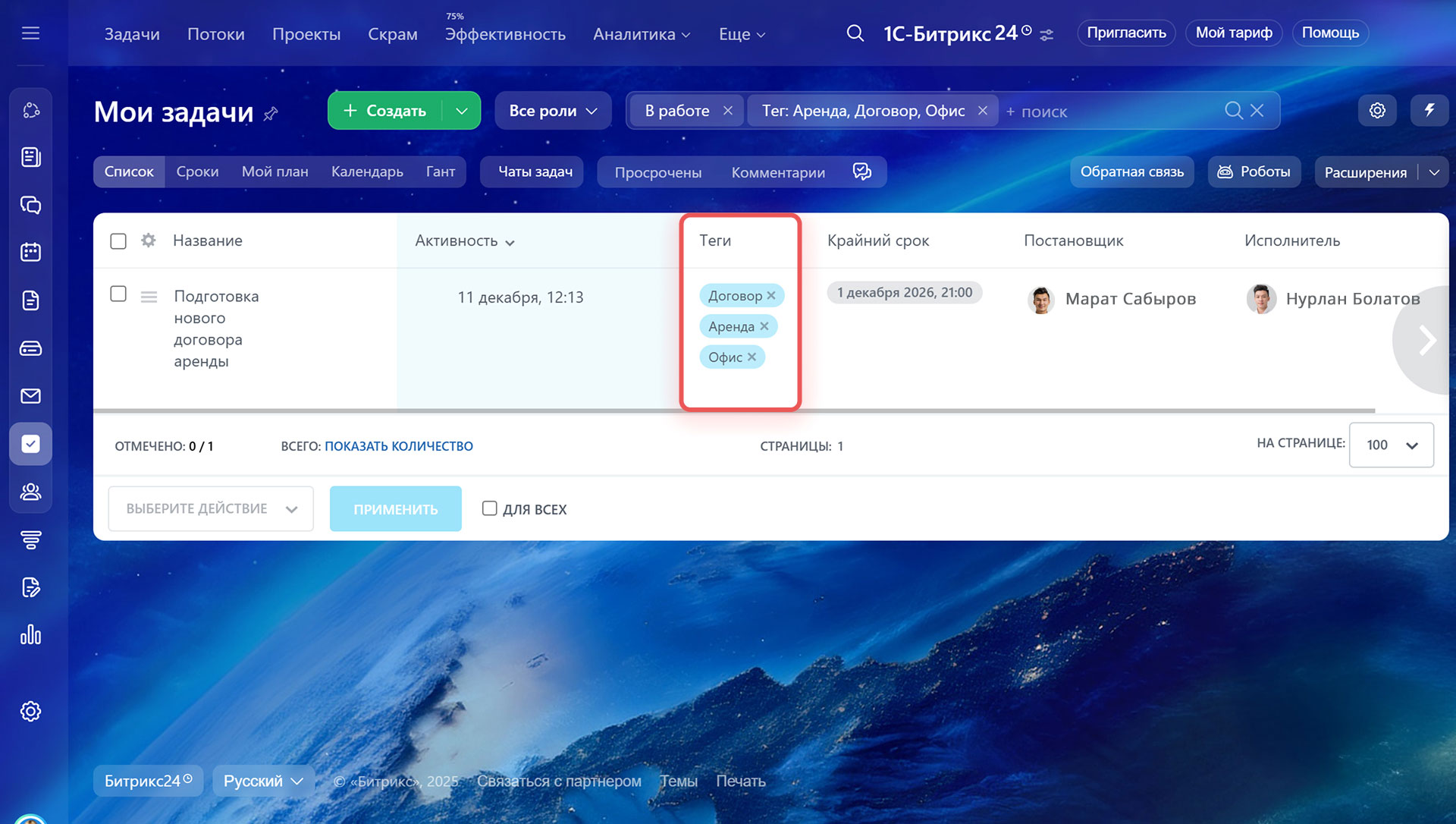Enable the ДЛЯ ВСЕХ checkbox

[x=490, y=508]
